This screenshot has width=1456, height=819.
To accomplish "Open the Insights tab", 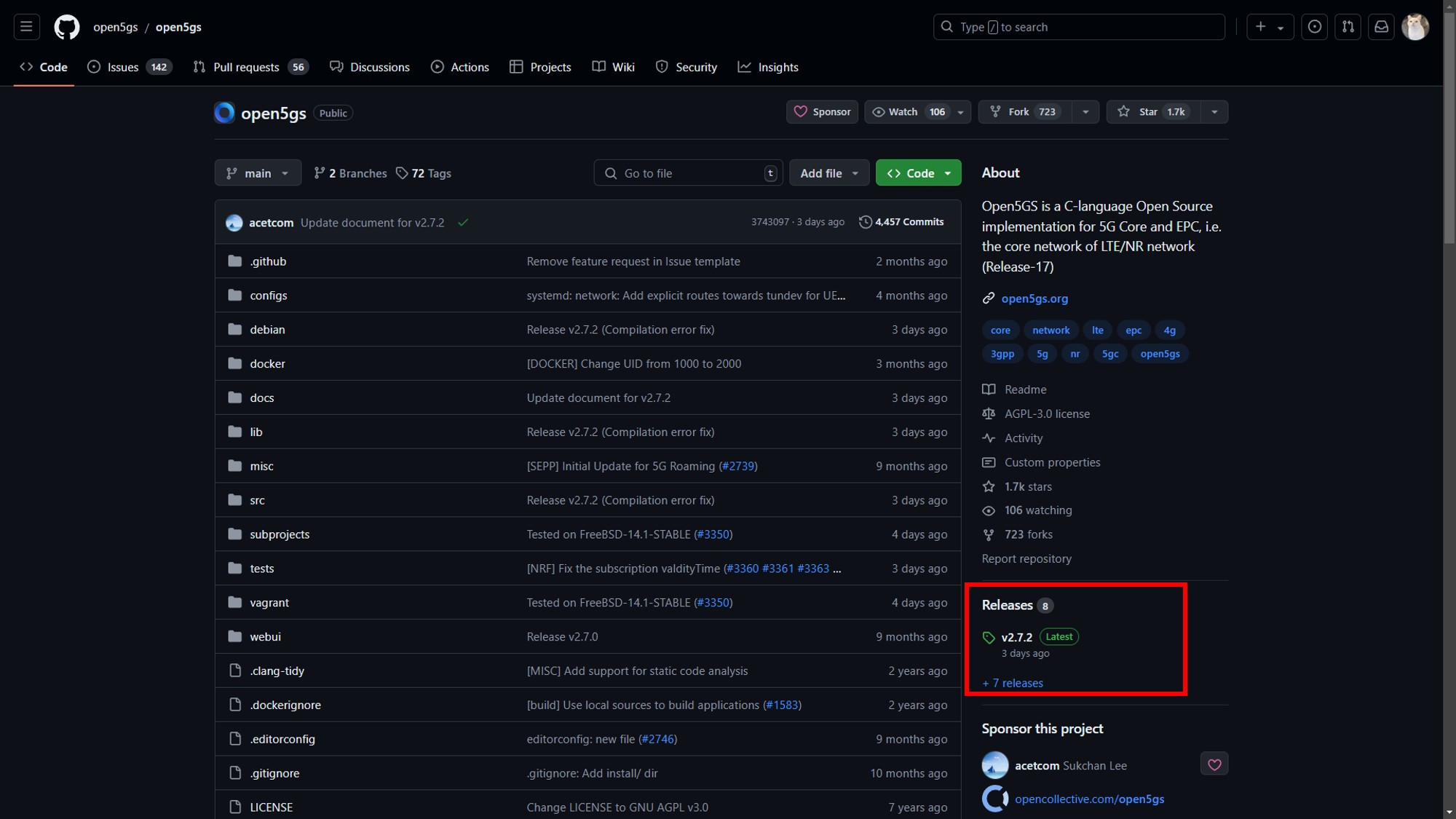I will (x=768, y=67).
